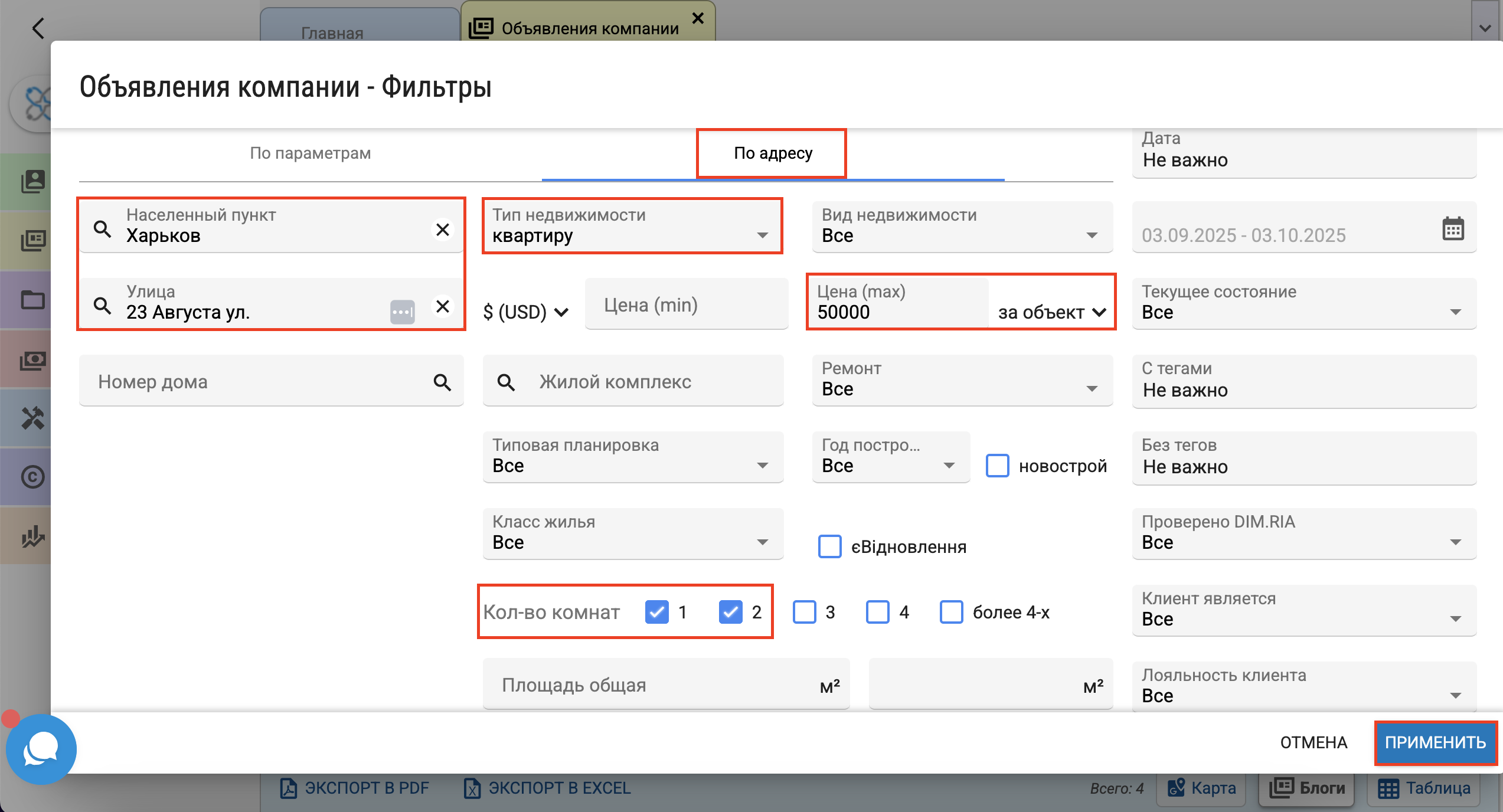Open the calendar date picker icon
1503x812 pixels.
1453,229
